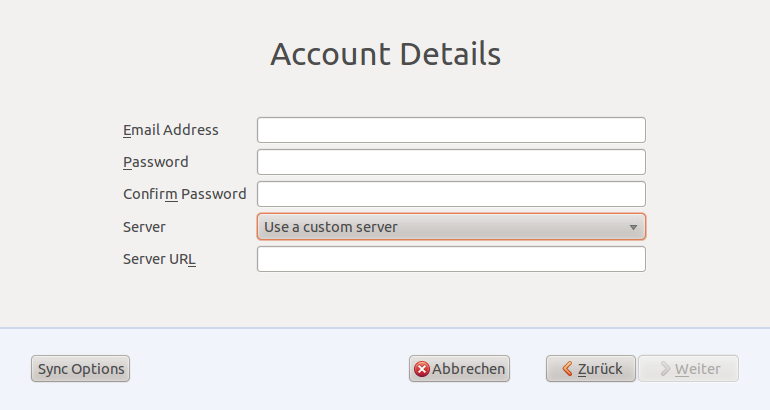
Task: Click the Account Details heading
Action: click(x=385, y=54)
